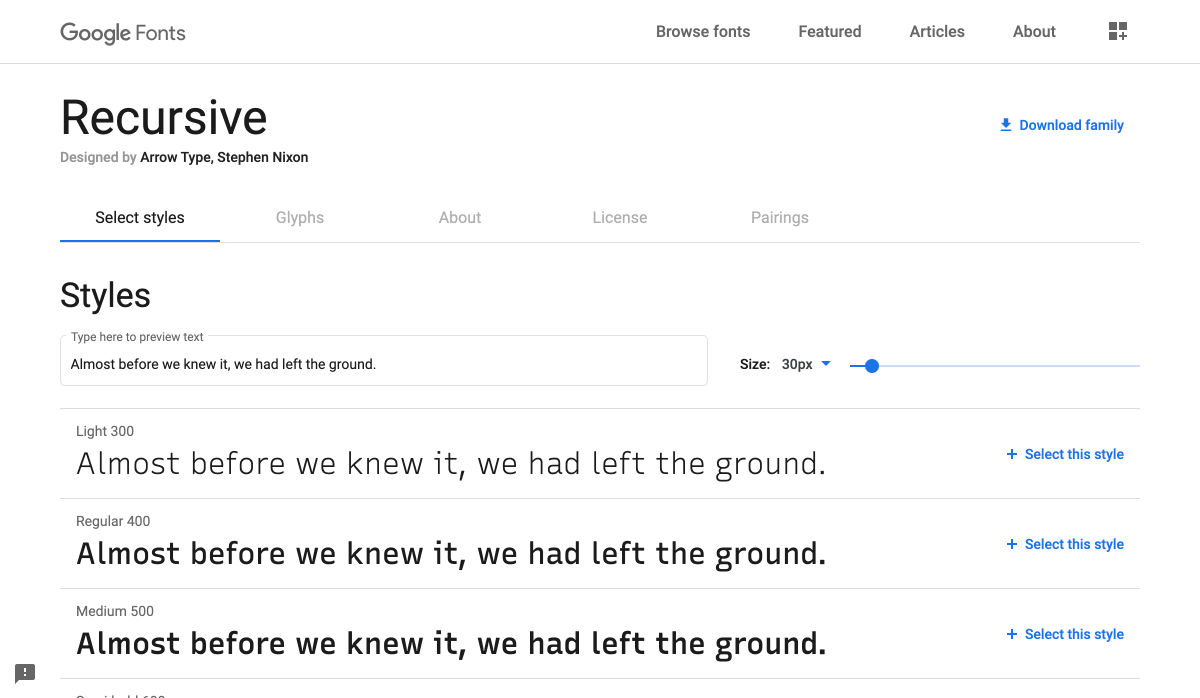Click plus icon for Light 300 style
1200x698 pixels.
coord(1012,454)
